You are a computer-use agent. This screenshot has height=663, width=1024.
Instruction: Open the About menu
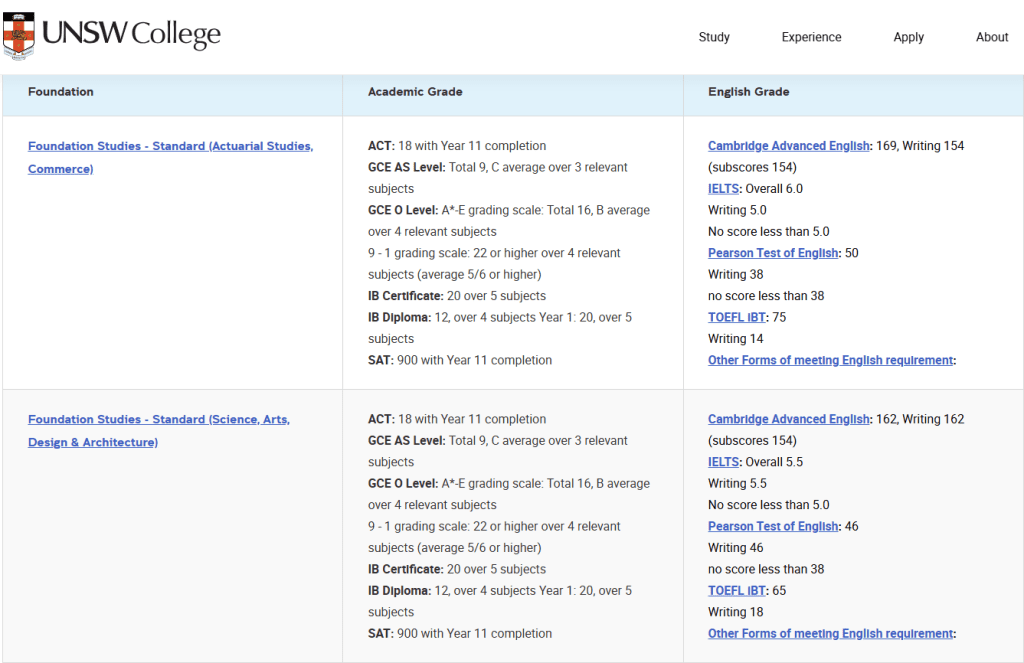[x=992, y=37]
